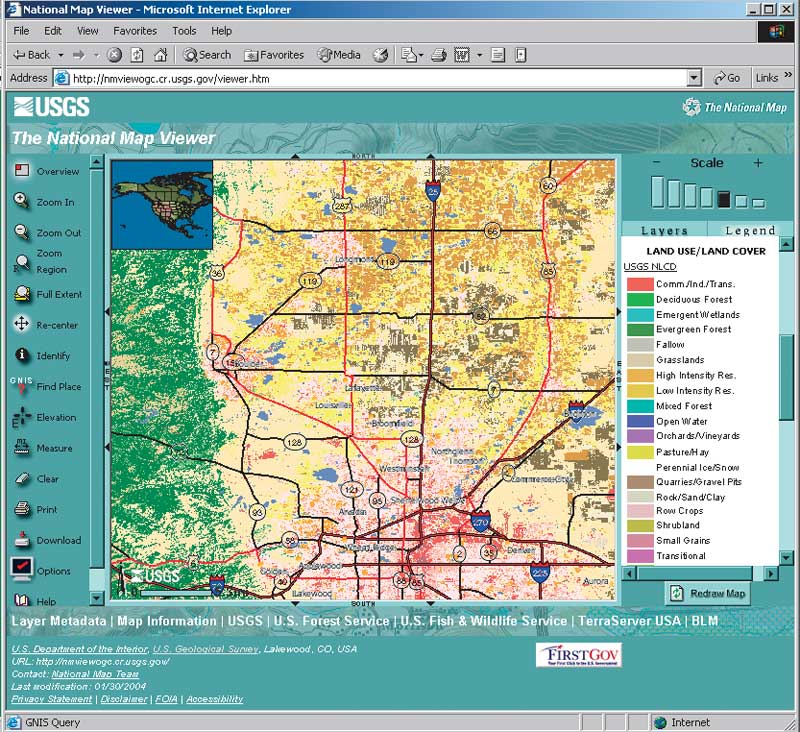Click the Open Water color swatch

click(x=640, y=421)
